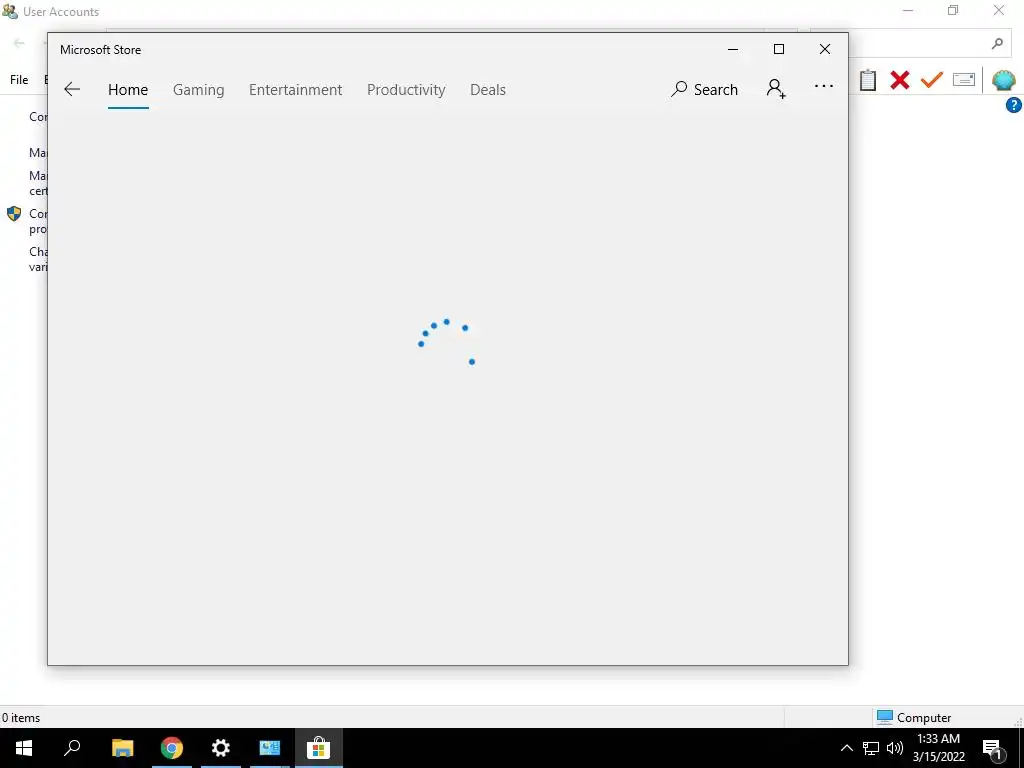Screen dimensions: 1024x768
Task: Launch Chrome from the taskbar
Action: tap(172, 748)
